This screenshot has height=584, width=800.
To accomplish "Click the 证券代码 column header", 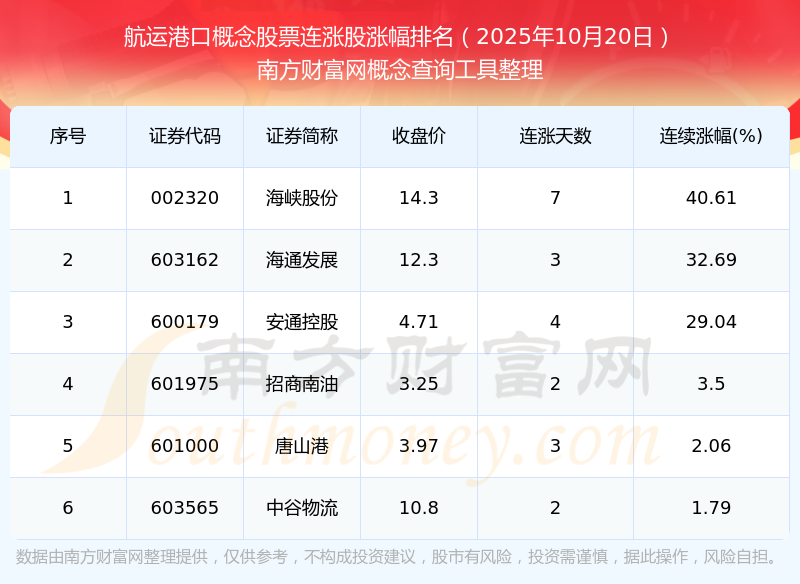I will pyautogui.click(x=185, y=136).
